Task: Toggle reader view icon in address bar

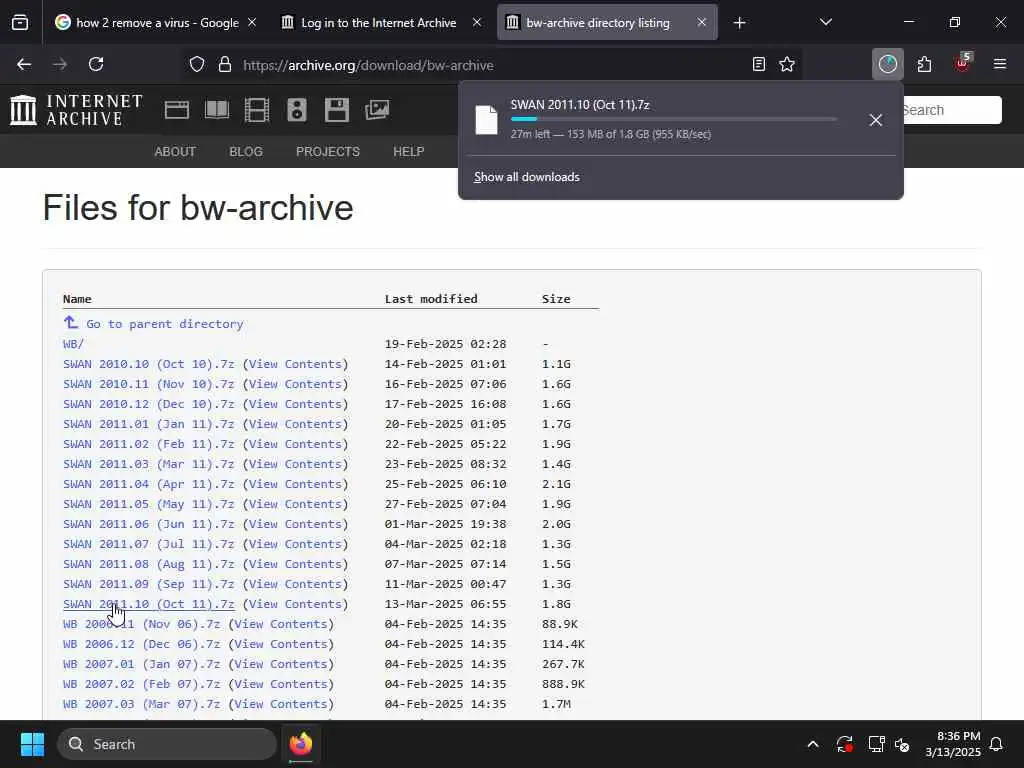Action: pyautogui.click(x=758, y=65)
